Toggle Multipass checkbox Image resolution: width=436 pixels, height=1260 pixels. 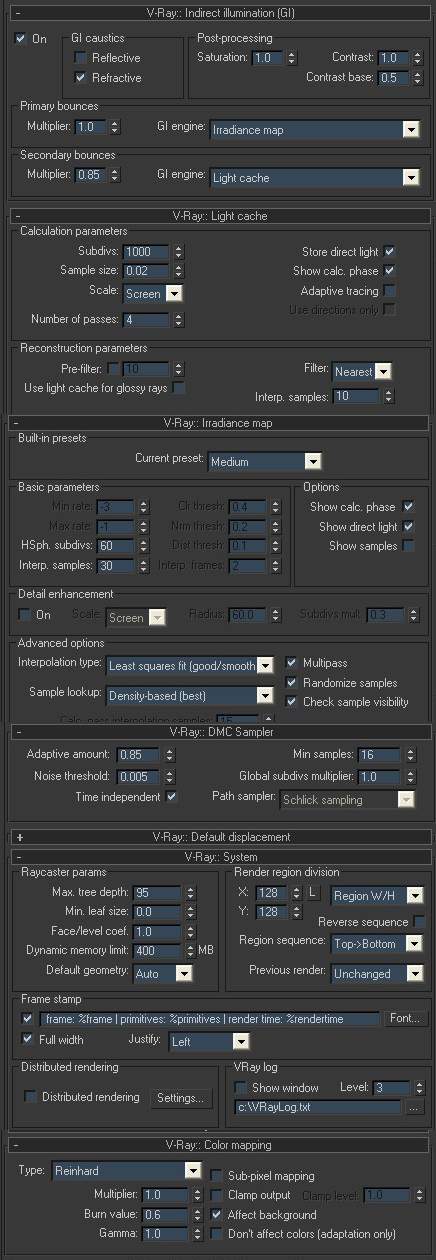point(291,663)
